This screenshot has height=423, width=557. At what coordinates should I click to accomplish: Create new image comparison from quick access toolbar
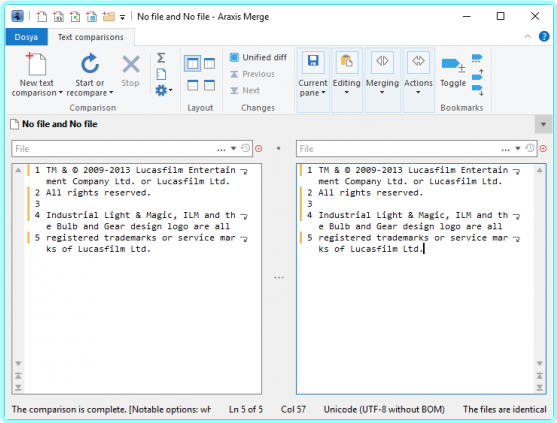click(75, 16)
